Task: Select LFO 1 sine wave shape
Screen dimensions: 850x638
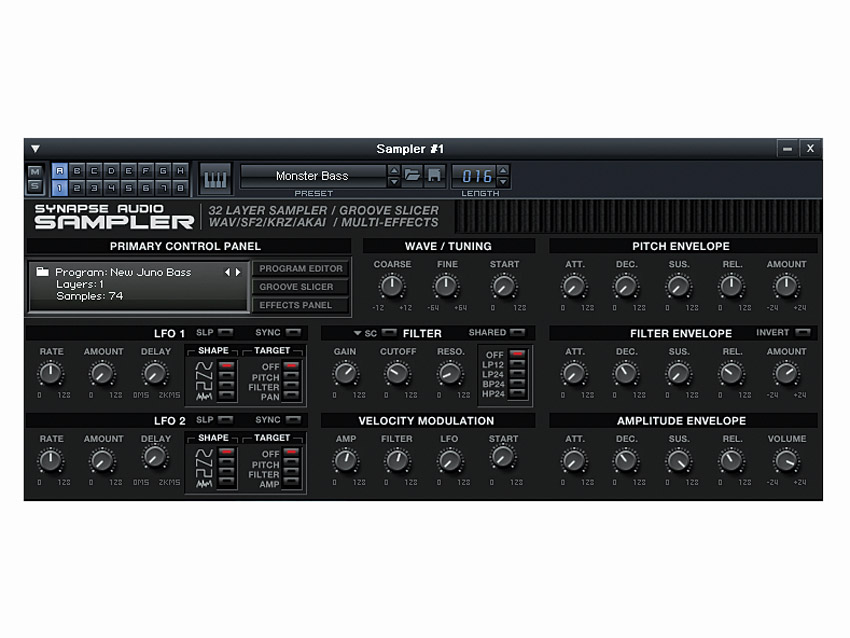Action: coord(227,366)
